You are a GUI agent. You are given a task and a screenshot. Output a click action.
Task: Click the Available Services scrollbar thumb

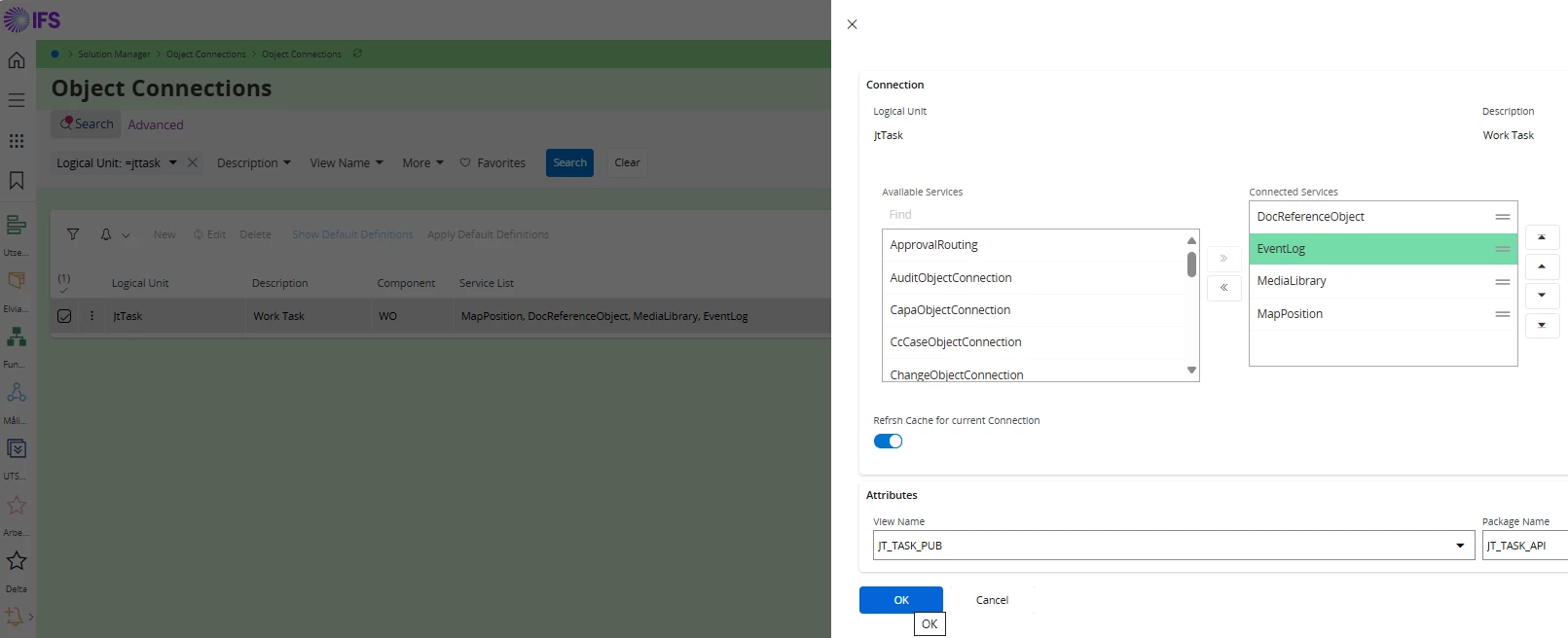coord(1191,265)
